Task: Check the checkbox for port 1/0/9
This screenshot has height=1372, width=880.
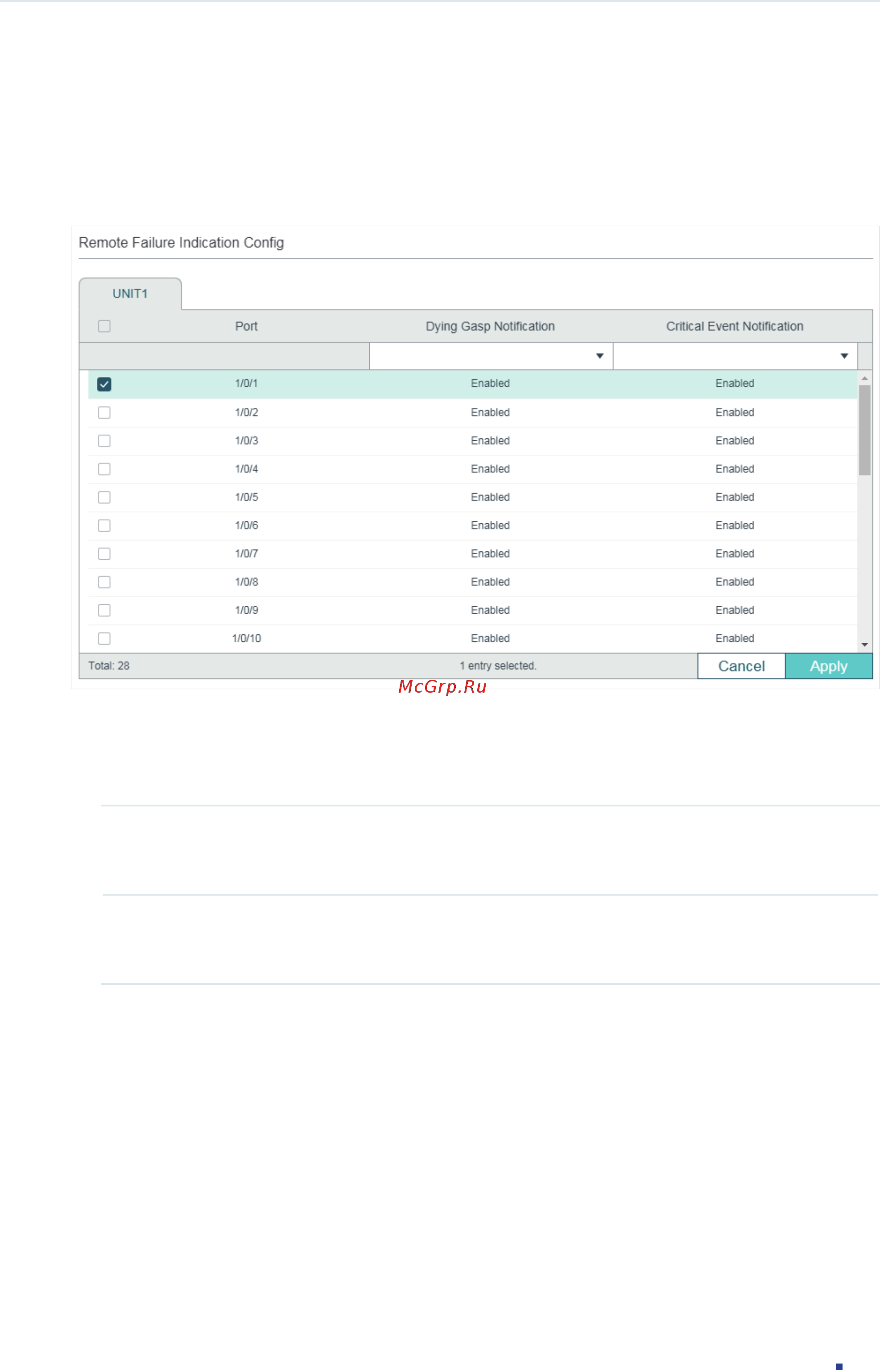Action: click(104, 610)
